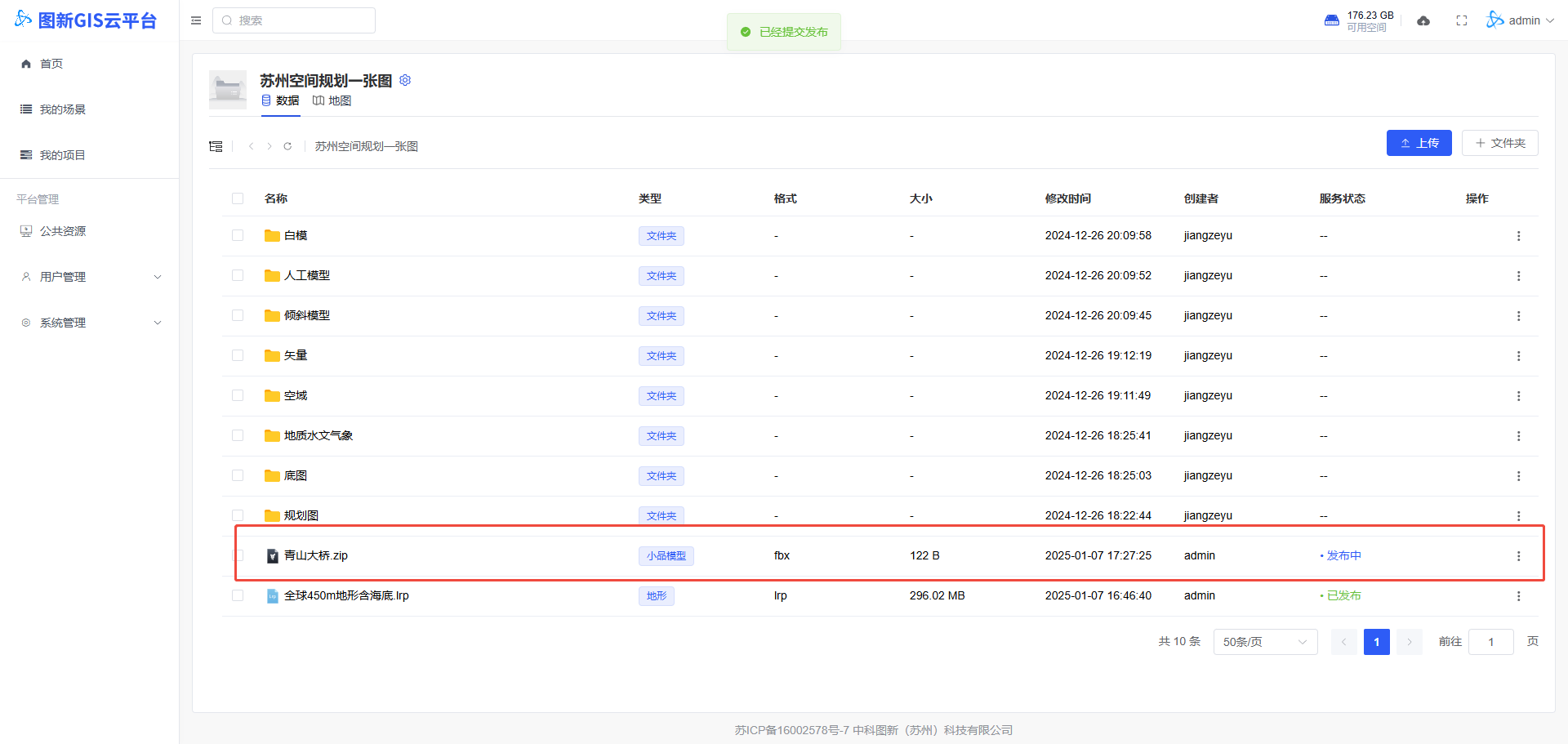This screenshot has height=744, width=1568.
Task: Toggle fullscreen mode icon
Action: tap(1462, 20)
